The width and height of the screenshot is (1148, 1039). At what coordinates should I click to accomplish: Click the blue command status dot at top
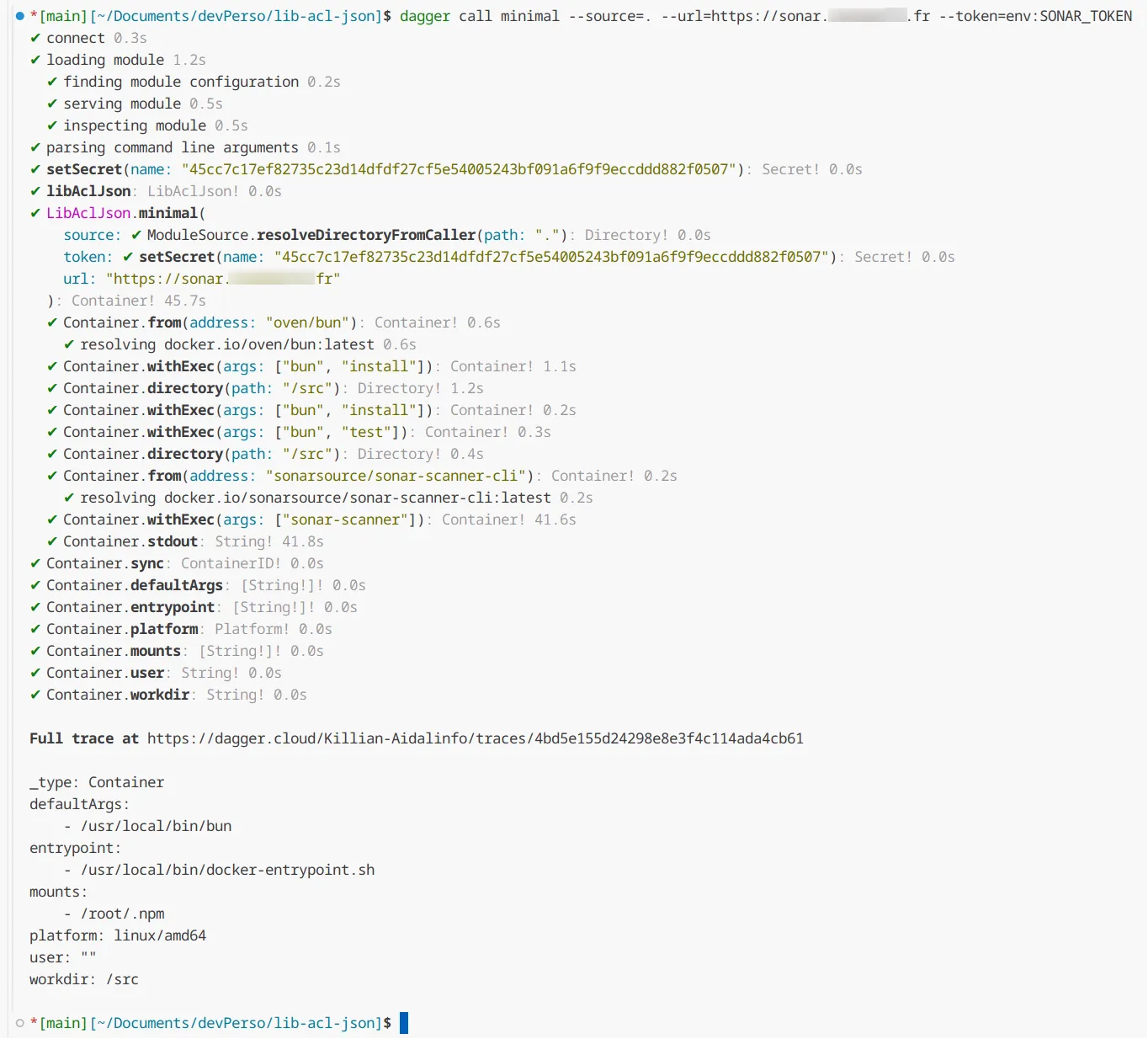(x=20, y=16)
